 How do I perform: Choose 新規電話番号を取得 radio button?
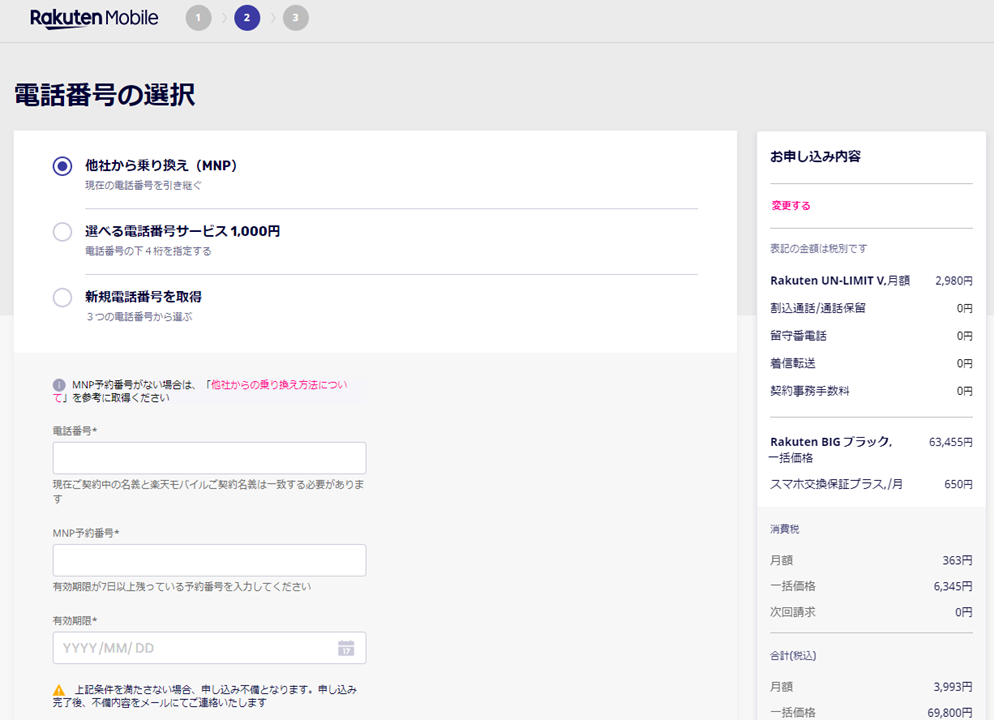pos(62,297)
